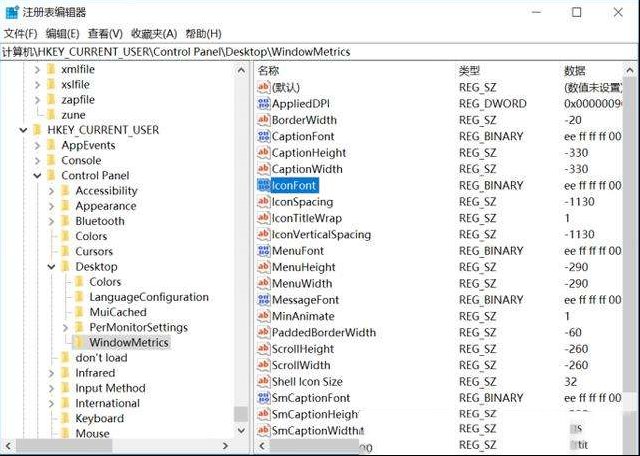
Task: Click the value list scroll-up arrow
Action: (630, 71)
